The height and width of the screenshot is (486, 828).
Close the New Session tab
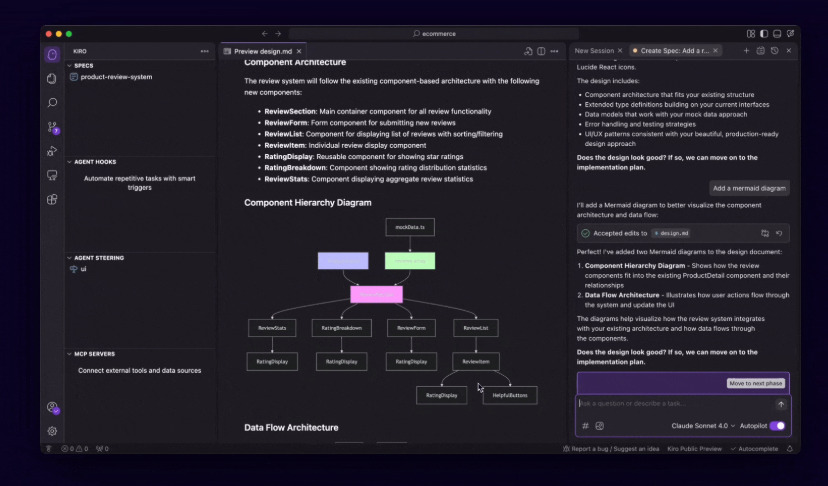point(620,51)
